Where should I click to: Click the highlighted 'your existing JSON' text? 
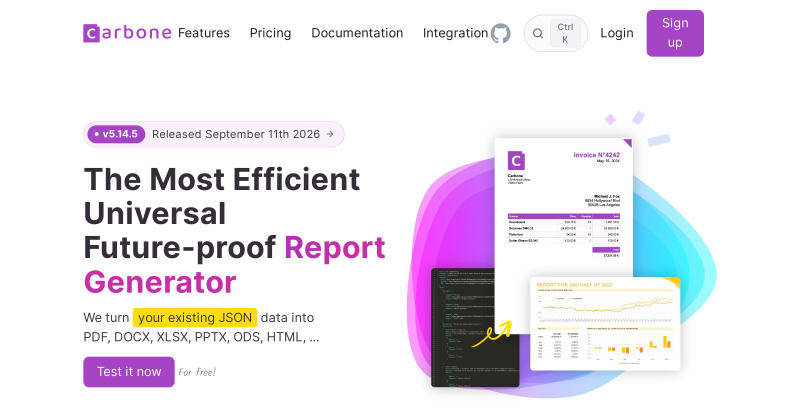(x=194, y=317)
